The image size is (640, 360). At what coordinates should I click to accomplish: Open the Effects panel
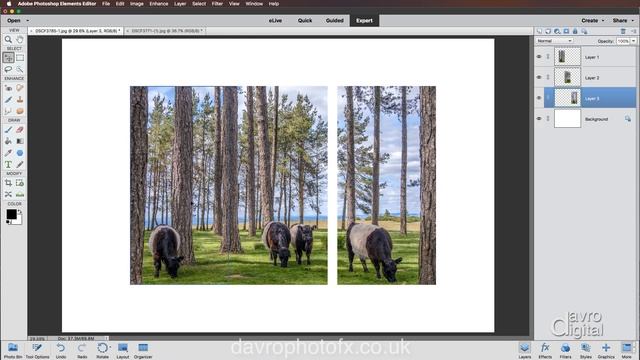click(545, 351)
